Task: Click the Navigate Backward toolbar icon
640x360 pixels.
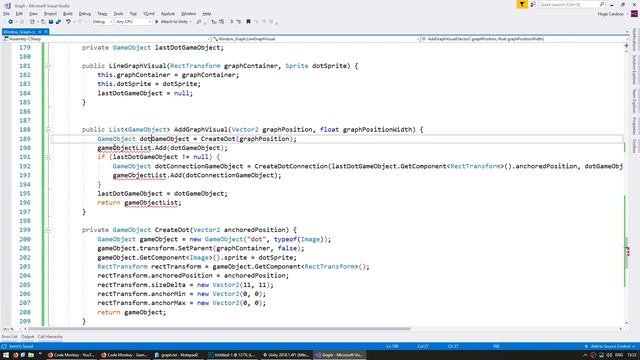Action: 10,22
